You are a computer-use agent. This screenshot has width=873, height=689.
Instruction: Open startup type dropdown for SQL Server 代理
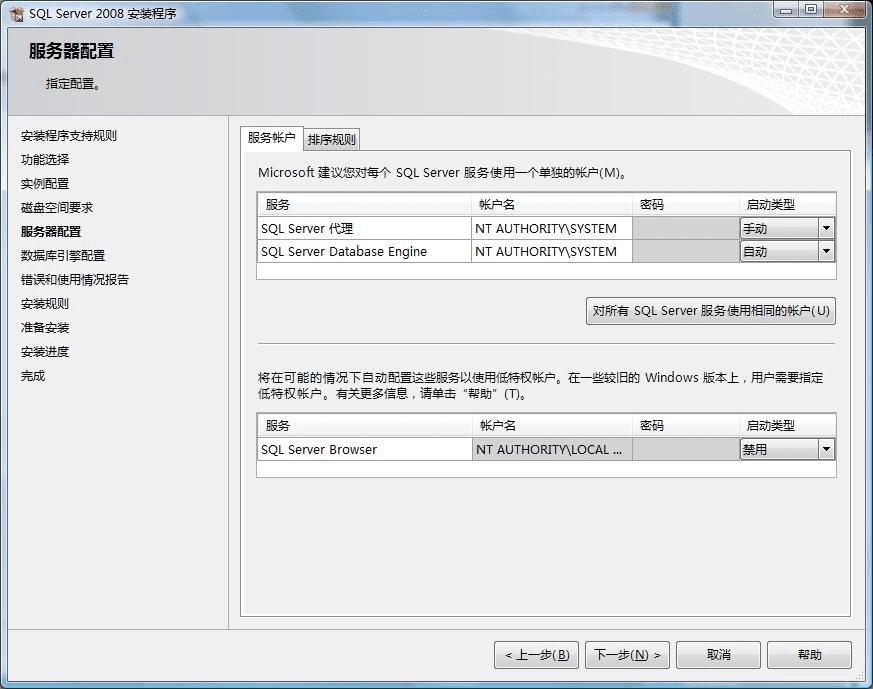(x=826, y=228)
